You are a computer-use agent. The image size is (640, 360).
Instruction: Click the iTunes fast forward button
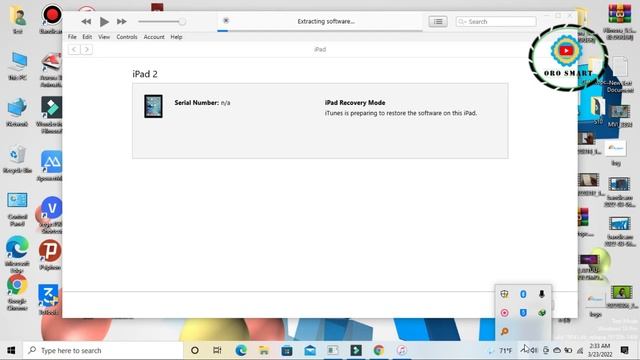point(122,22)
